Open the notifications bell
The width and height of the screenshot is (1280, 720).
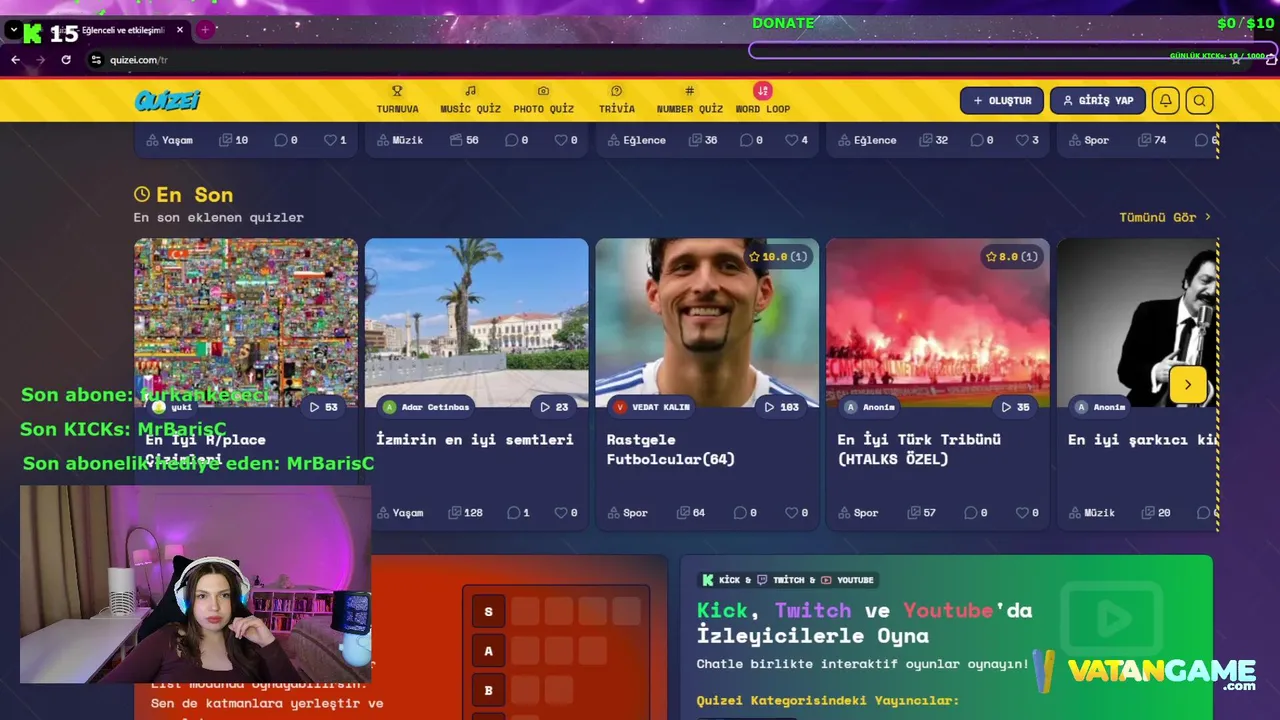click(x=1165, y=100)
